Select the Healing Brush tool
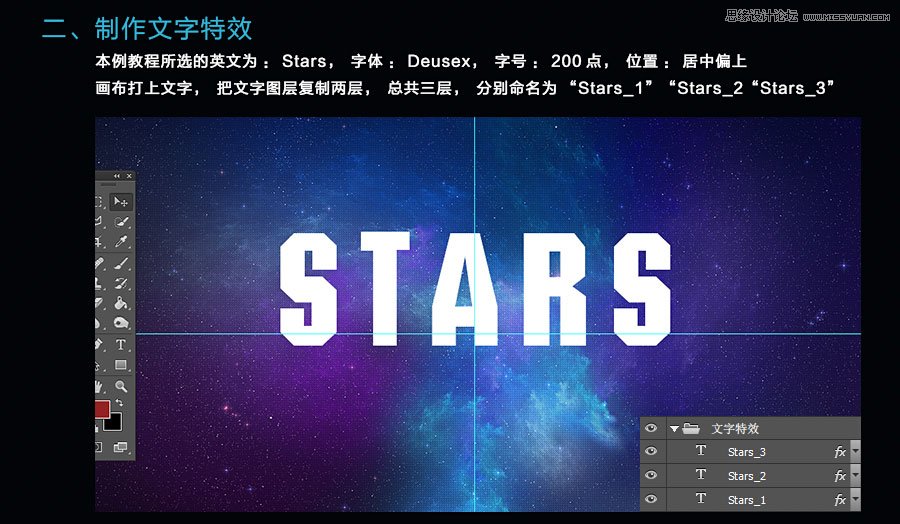This screenshot has height=524, width=900. [100, 263]
